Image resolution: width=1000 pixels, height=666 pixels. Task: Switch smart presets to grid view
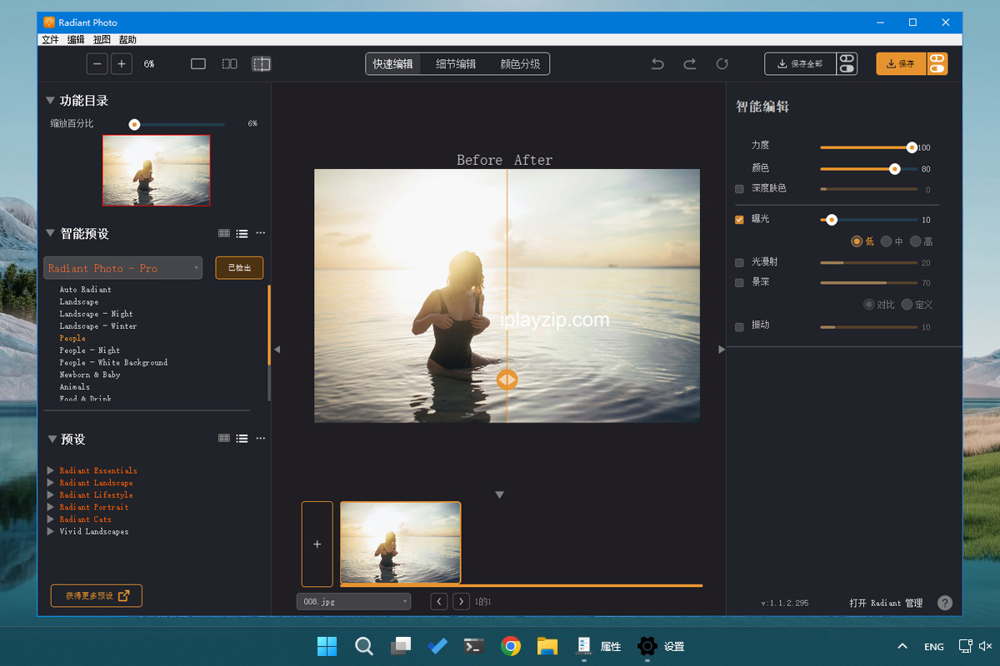coord(224,233)
